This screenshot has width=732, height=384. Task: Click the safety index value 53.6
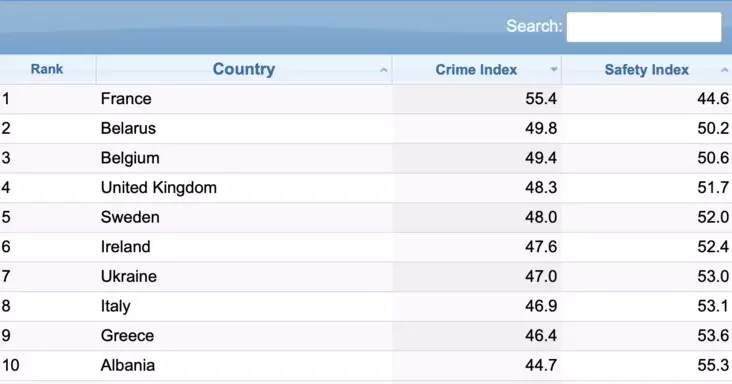(x=713, y=335)
